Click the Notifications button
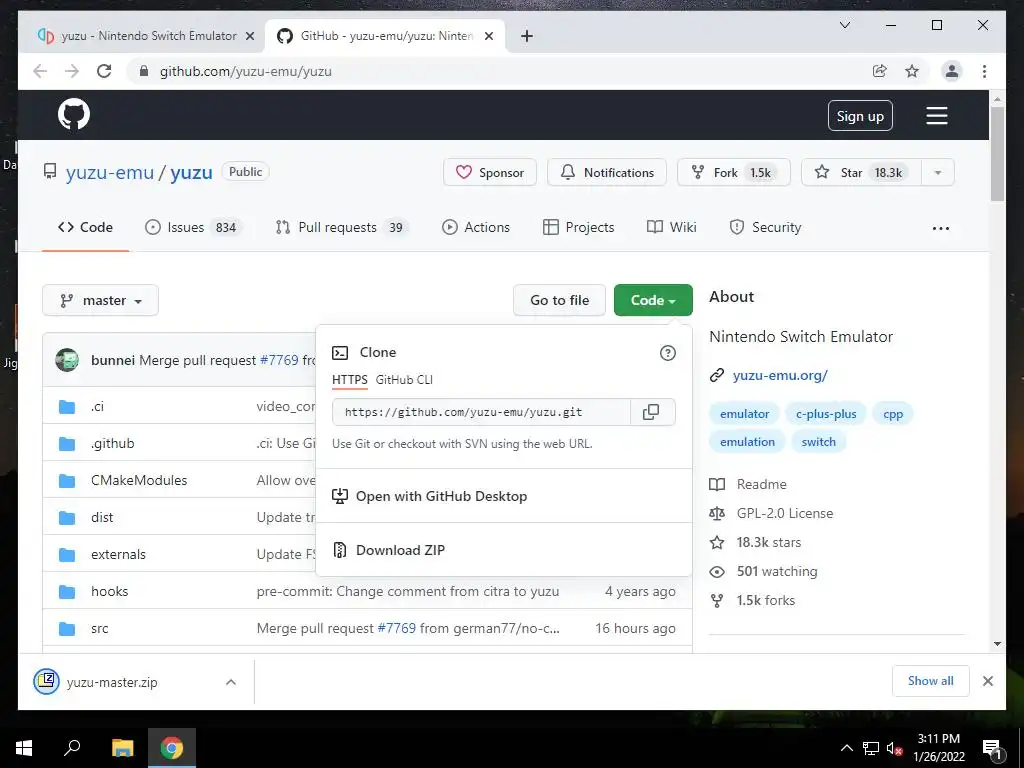Viewport: 1024px width, 768px height. click(x=607, y=172)
